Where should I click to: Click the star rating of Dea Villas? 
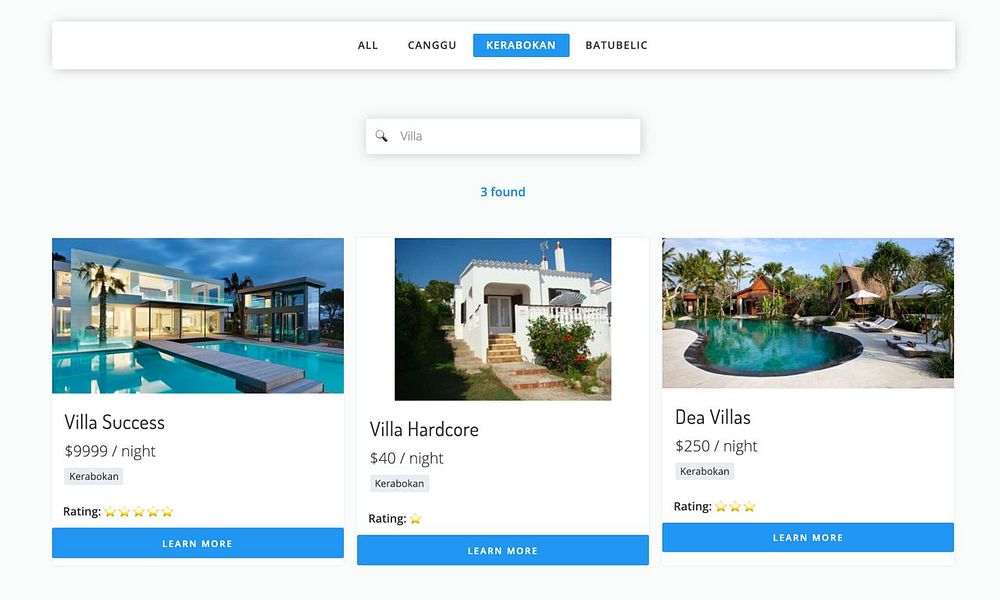[x=735, y=506]
